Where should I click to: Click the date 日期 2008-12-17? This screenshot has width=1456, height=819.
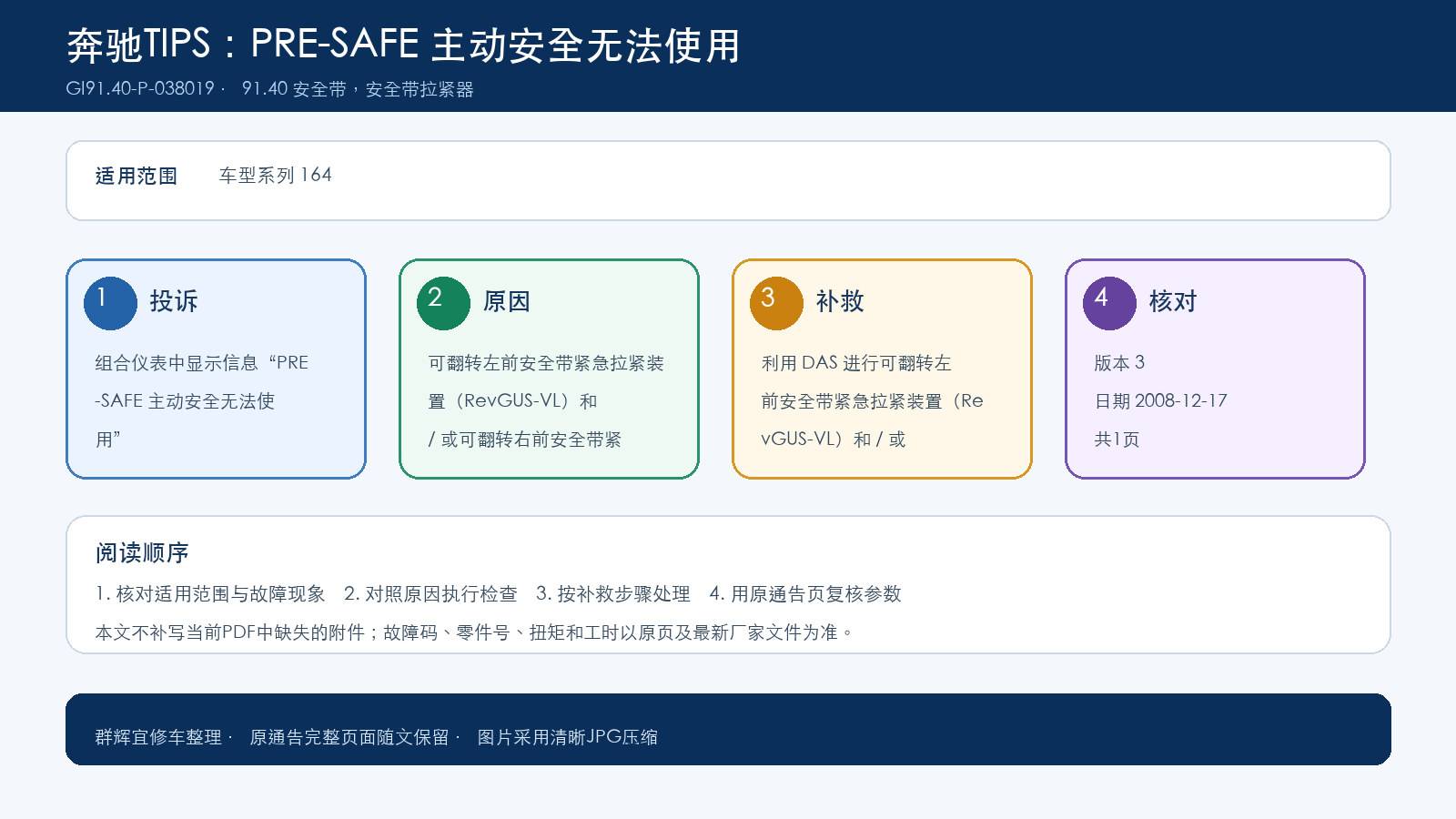pos(1161,401)
